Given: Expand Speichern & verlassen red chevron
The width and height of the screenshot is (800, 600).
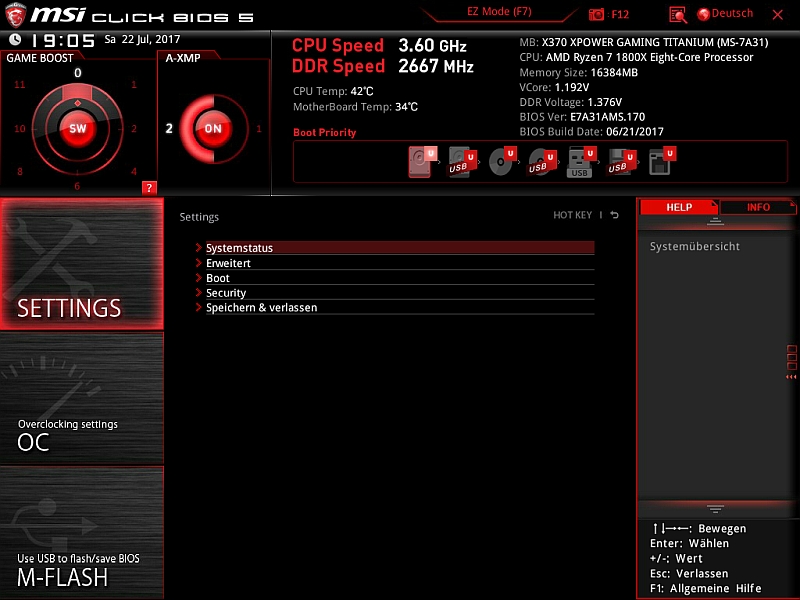Looking at the screenshot, I should [198, 307].
